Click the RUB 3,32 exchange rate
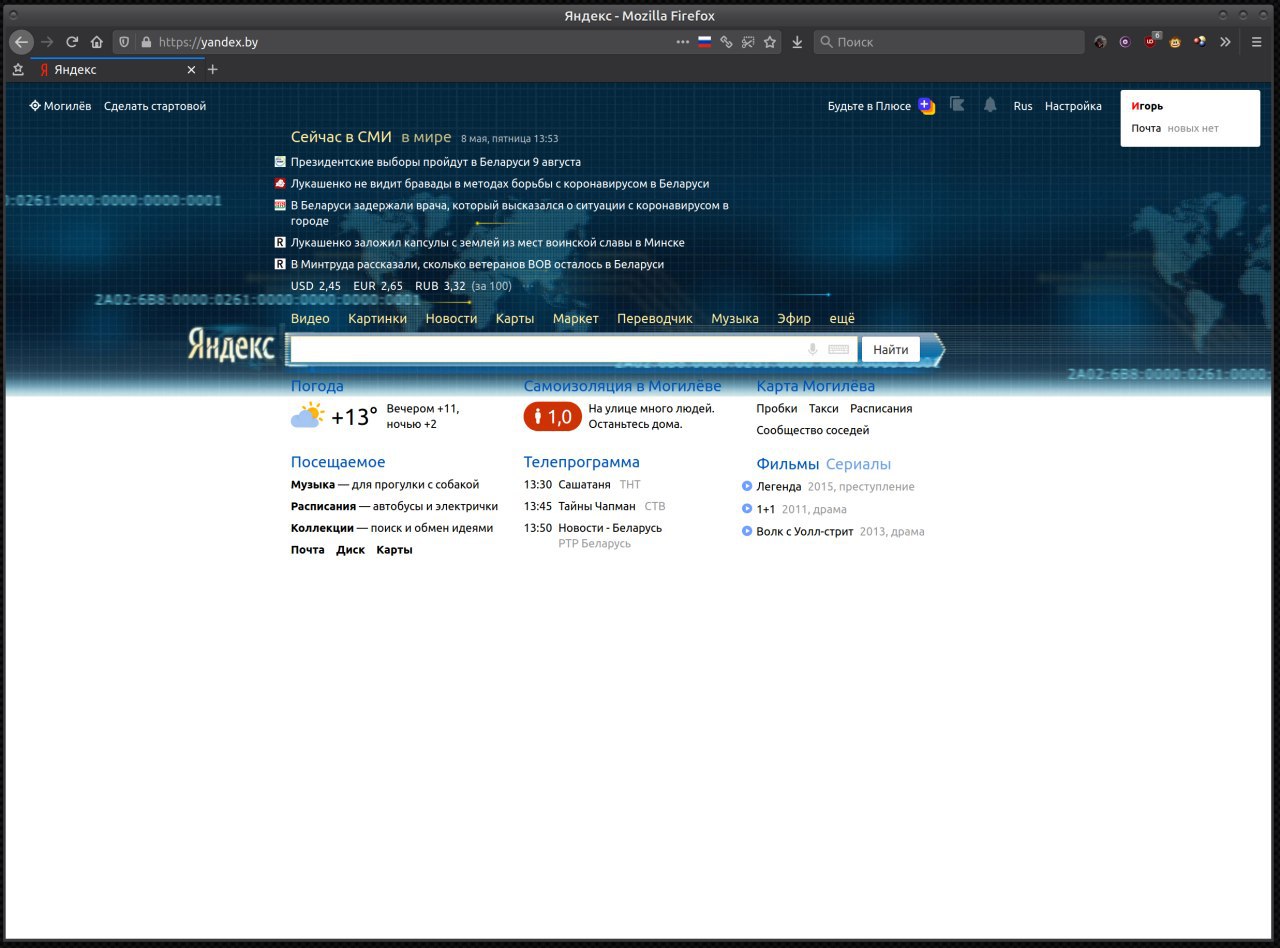The height and width of the screenshot is (948, 1280). 440,286
